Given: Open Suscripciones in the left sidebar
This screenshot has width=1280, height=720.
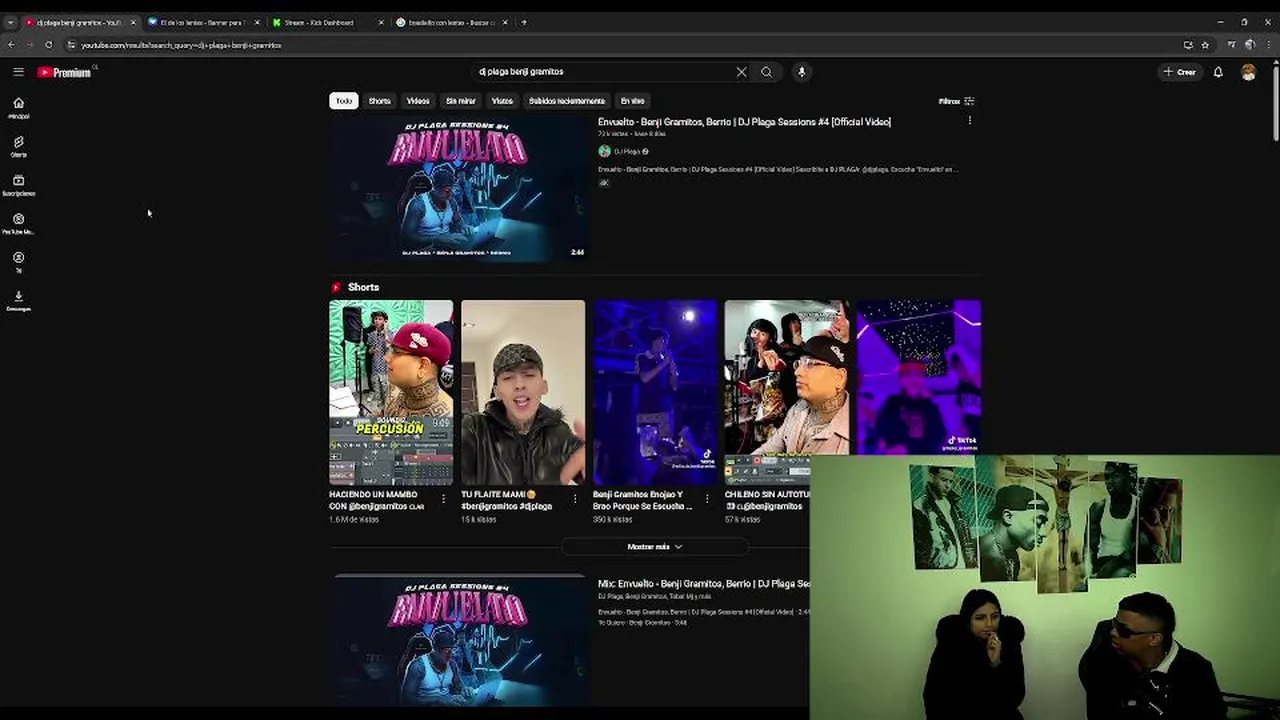Looking at the screenshot, I should tap(18, 185).
